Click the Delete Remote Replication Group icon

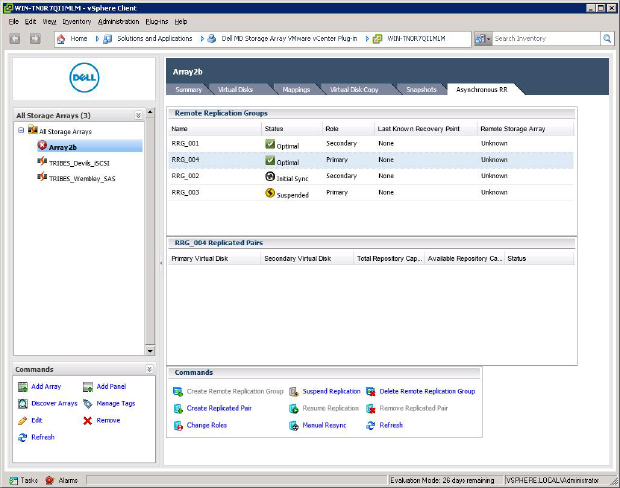(x=372, y=391)
